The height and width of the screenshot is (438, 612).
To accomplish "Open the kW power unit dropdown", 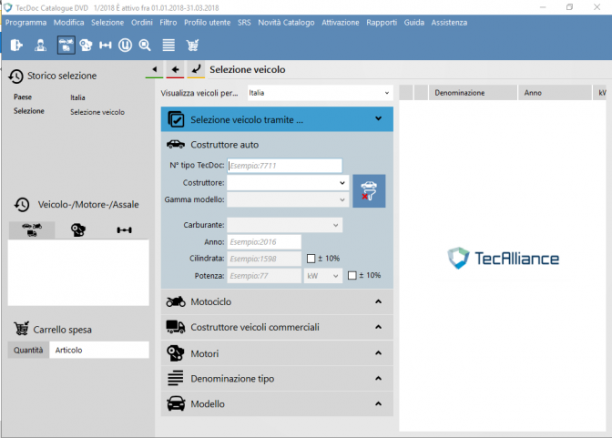I will (x=323, y=276).
